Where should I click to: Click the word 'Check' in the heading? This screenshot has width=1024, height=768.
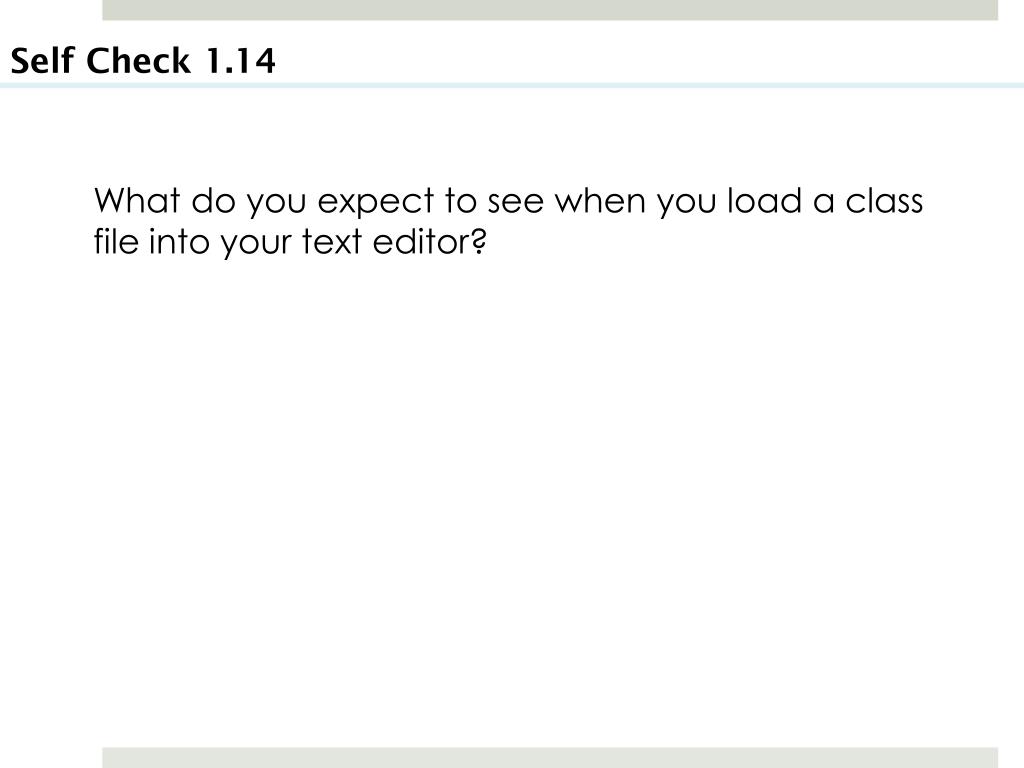click(138, 61)
